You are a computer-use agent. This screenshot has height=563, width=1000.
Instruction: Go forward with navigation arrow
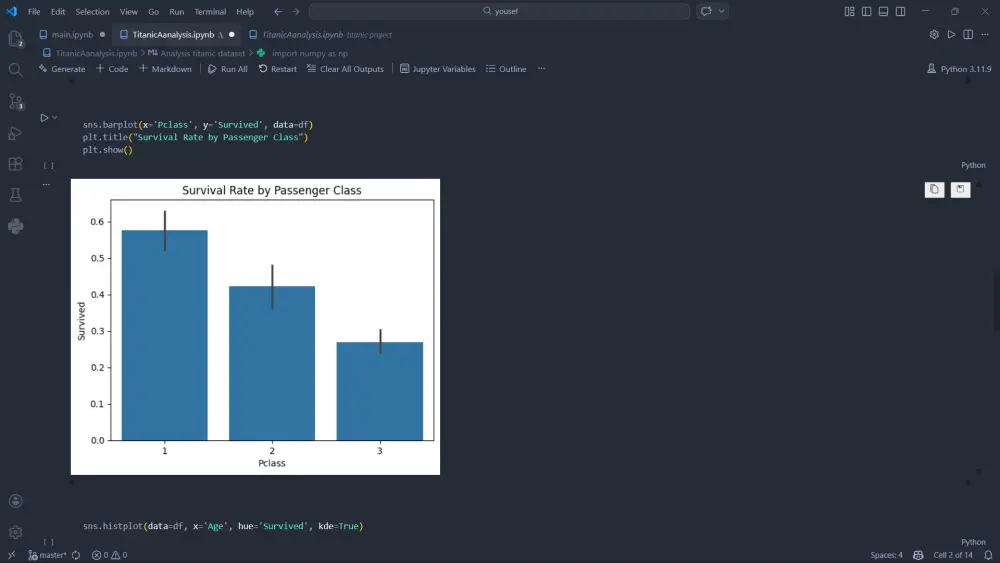(295, 11)
